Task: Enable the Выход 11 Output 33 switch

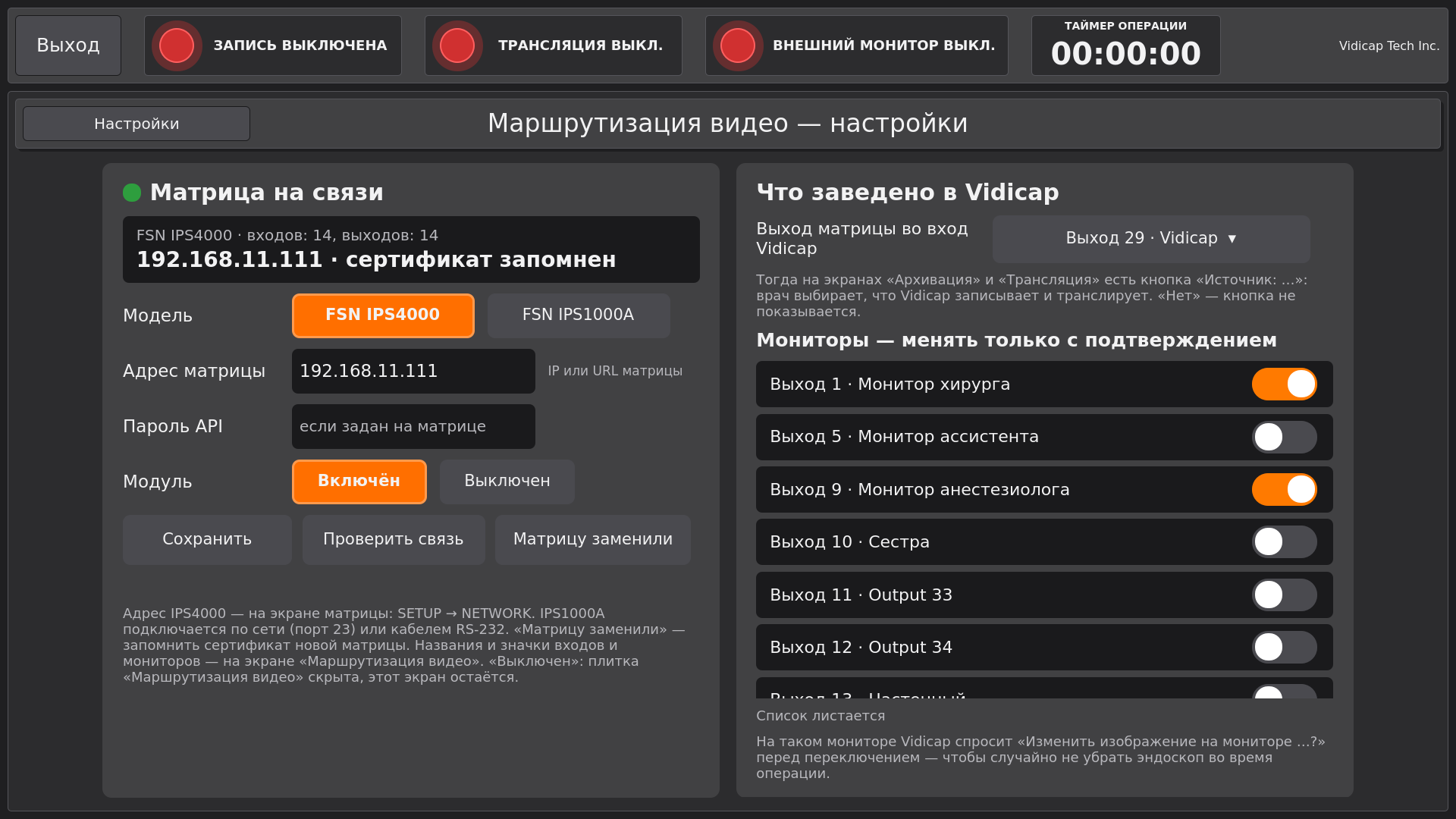Action: click(x=1284, y=595)
